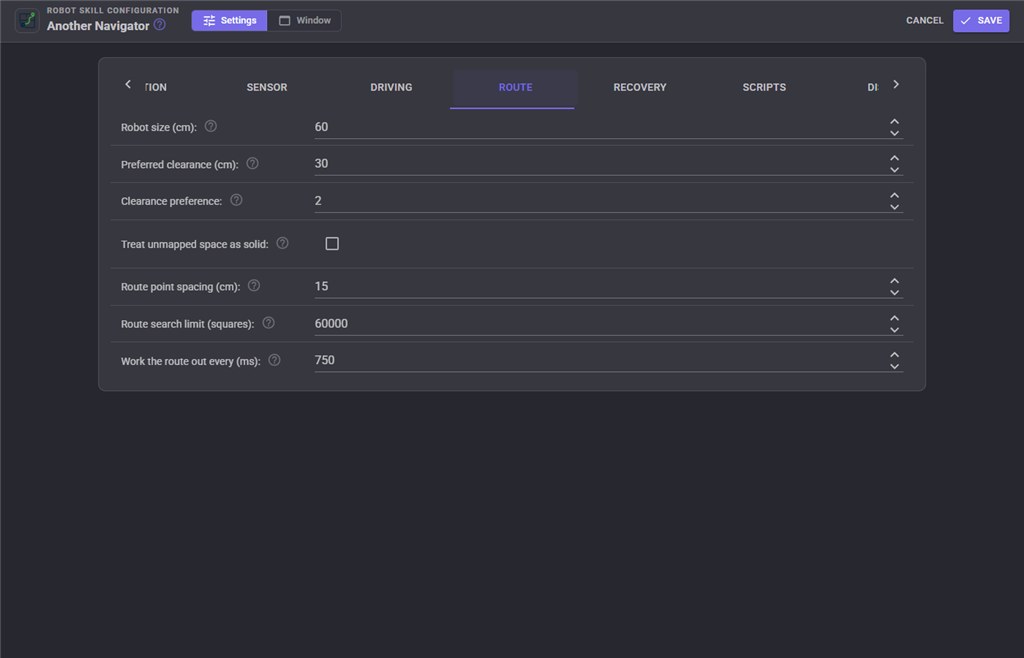Image resolution: width=1024 pixels, height=658 pixels.
Task: Click the Robot size (cm) label
Action: click(159, 127)
